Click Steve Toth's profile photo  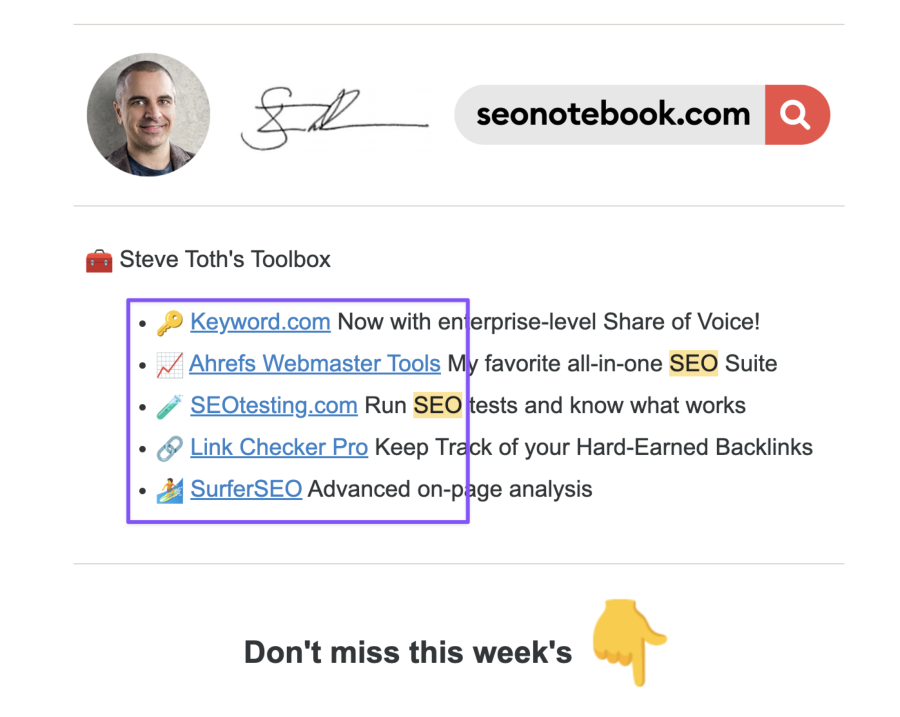click(x=149, y=115)
